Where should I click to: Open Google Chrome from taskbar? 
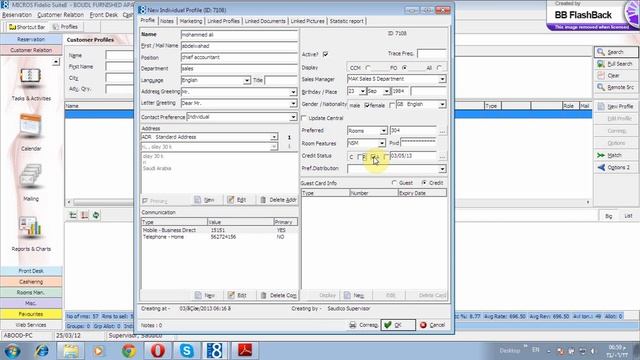129,351
